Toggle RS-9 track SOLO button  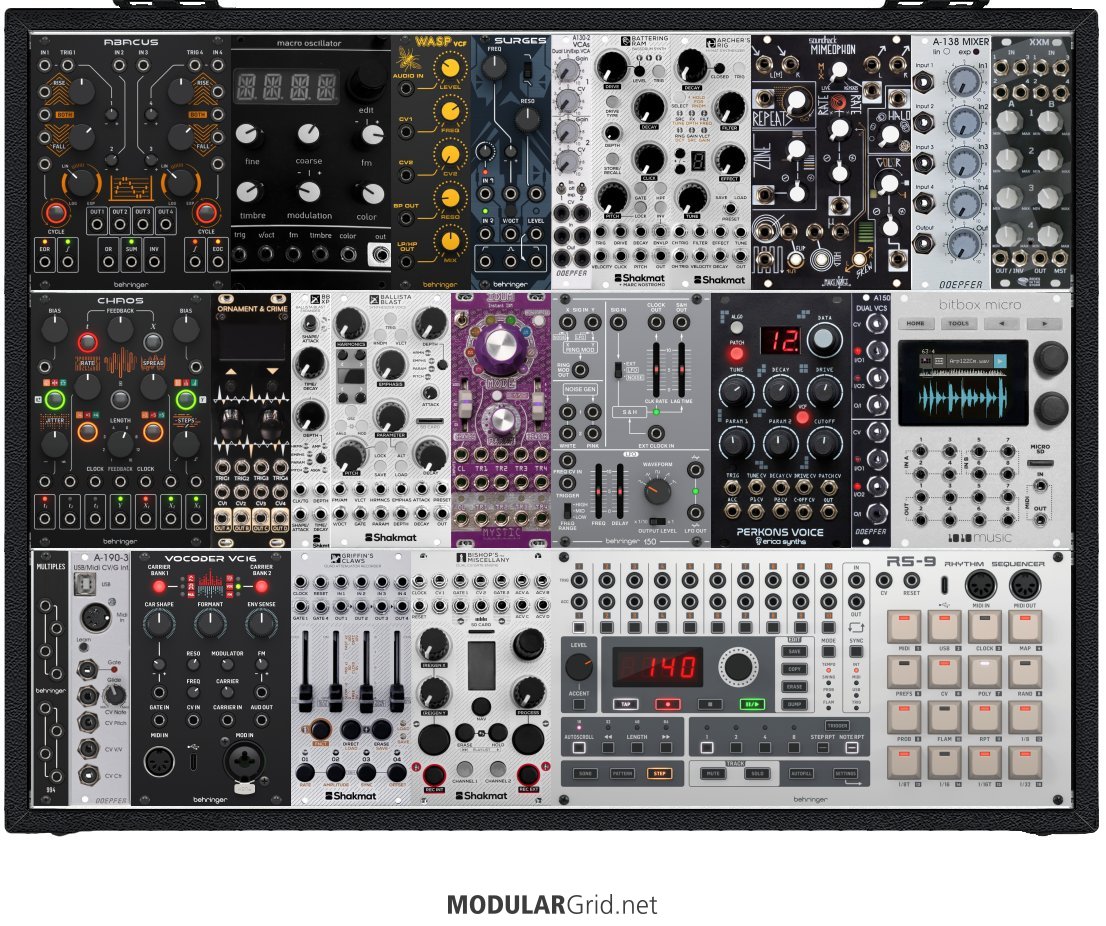click(x=757, y=774)
